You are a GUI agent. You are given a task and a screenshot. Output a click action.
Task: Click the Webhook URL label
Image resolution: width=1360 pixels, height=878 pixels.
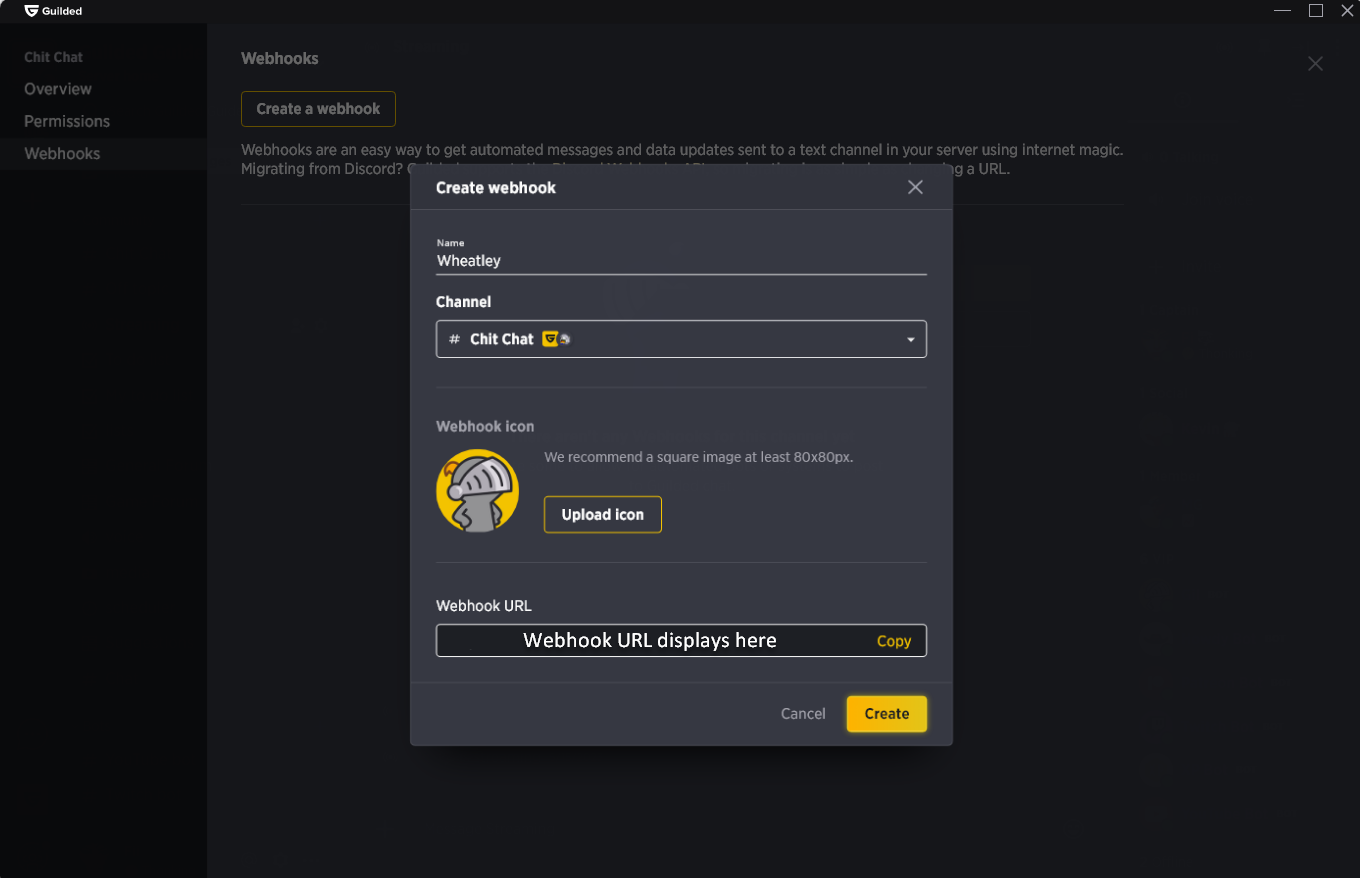click(484, 605)
